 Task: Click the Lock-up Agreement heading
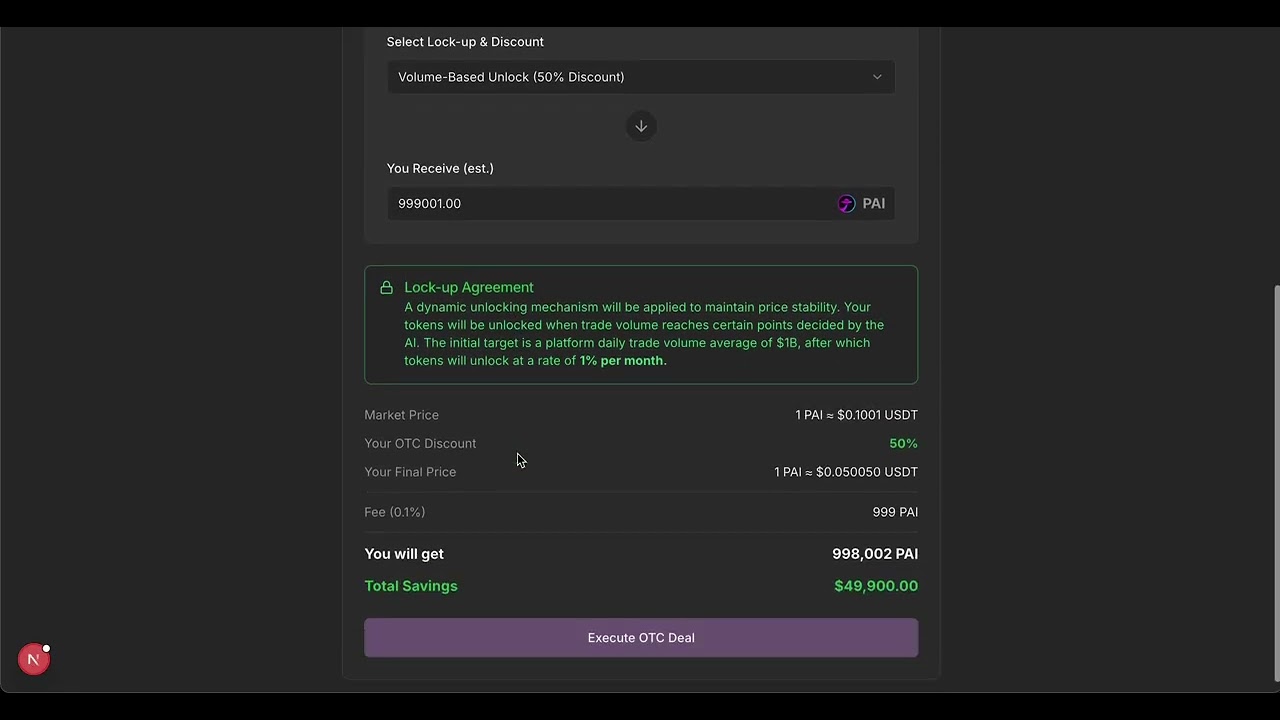click(x=469, y=287)
